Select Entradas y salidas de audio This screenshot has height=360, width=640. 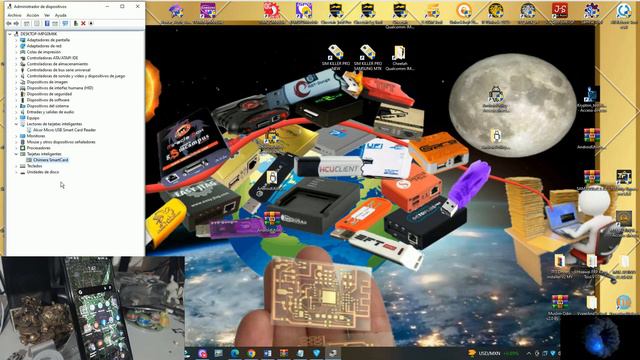click(47, 112)
